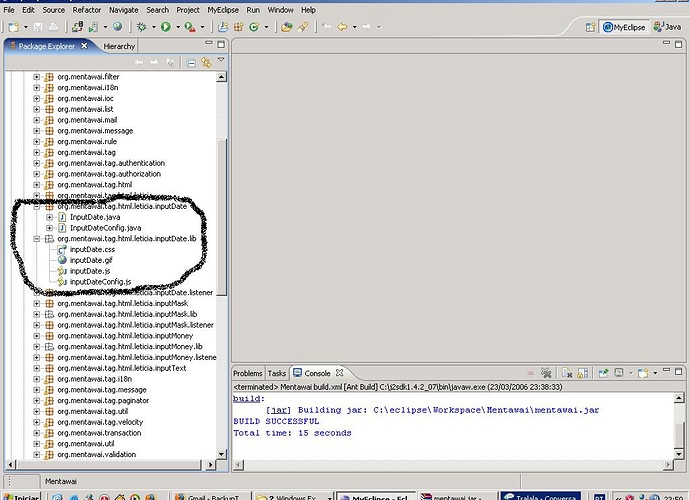Click the Debug bug icon
This screenshot has width=690, height=500.
coord(141,27)
